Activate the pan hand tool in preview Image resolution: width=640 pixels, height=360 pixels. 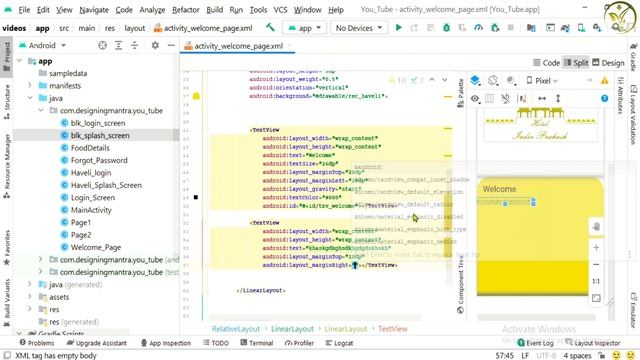[x=596, y=227]
